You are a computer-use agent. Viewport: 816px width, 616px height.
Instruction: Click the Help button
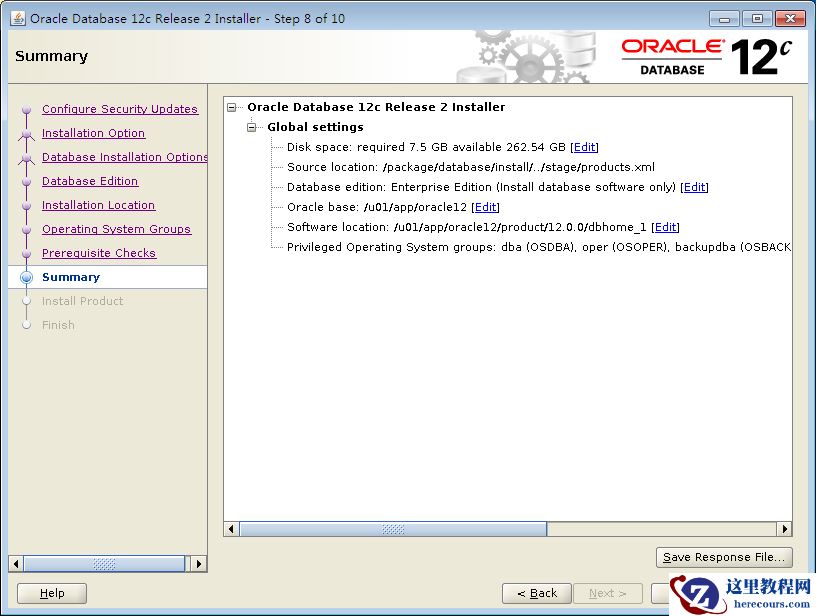52,593
